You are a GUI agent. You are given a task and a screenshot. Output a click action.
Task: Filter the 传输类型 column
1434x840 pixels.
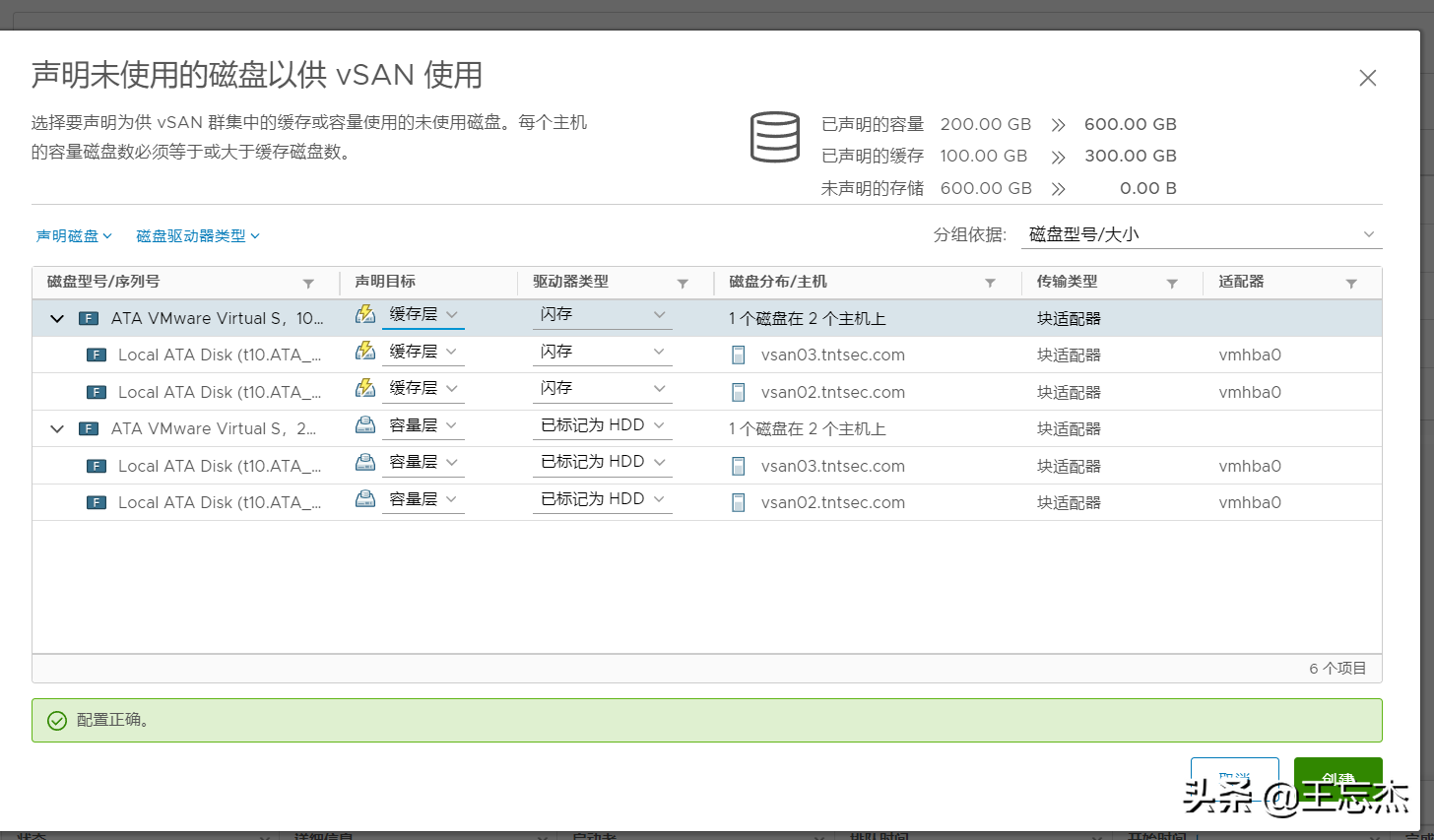[1172, 283]
